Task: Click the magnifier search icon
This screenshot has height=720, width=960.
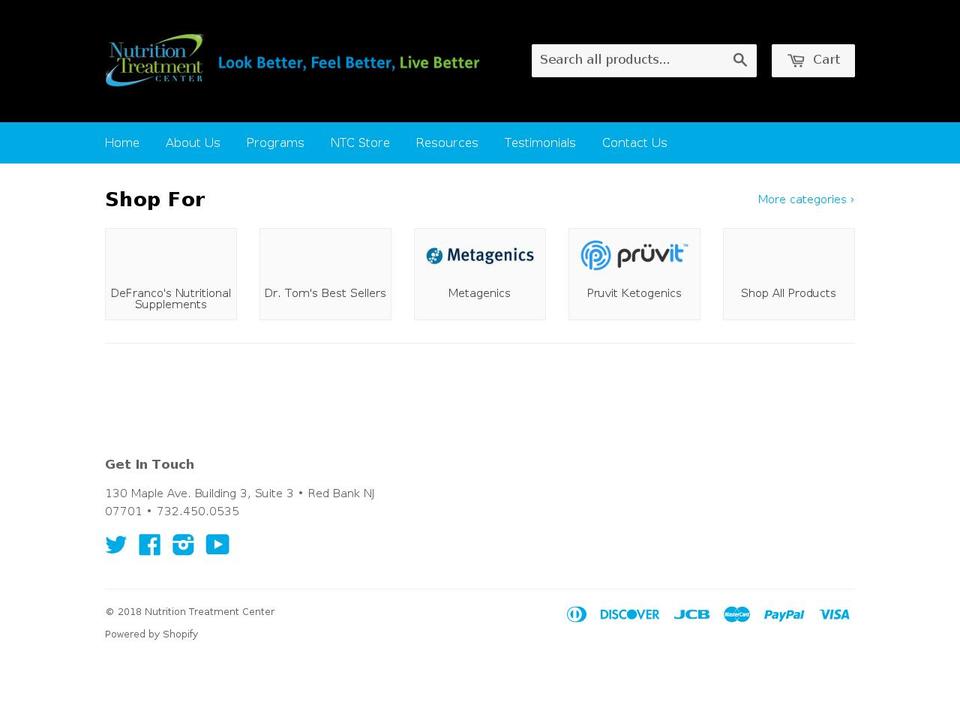Action: pyautogui.click(x=740, y=60)
